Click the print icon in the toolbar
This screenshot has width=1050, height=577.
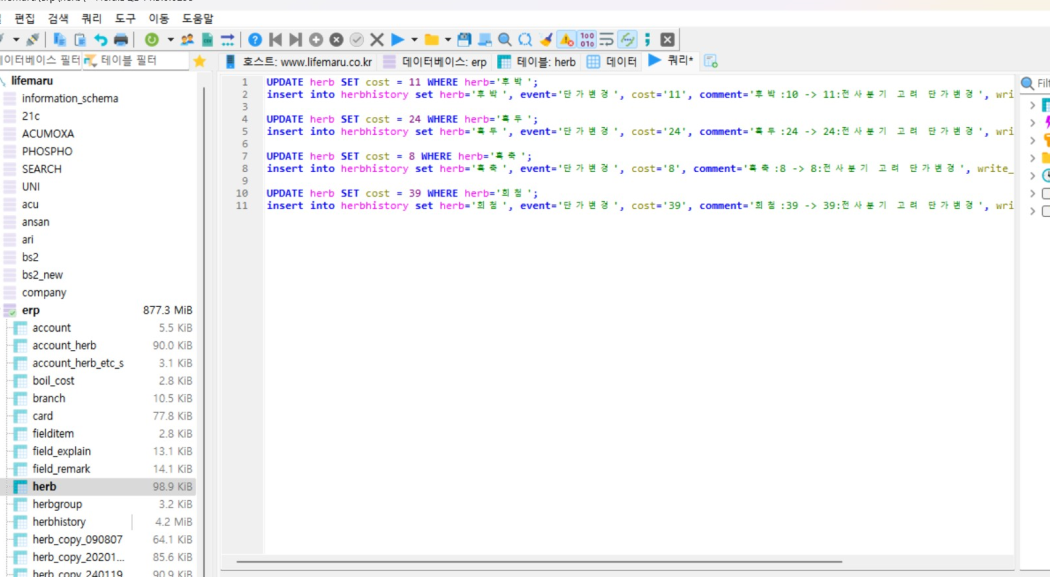121,39
